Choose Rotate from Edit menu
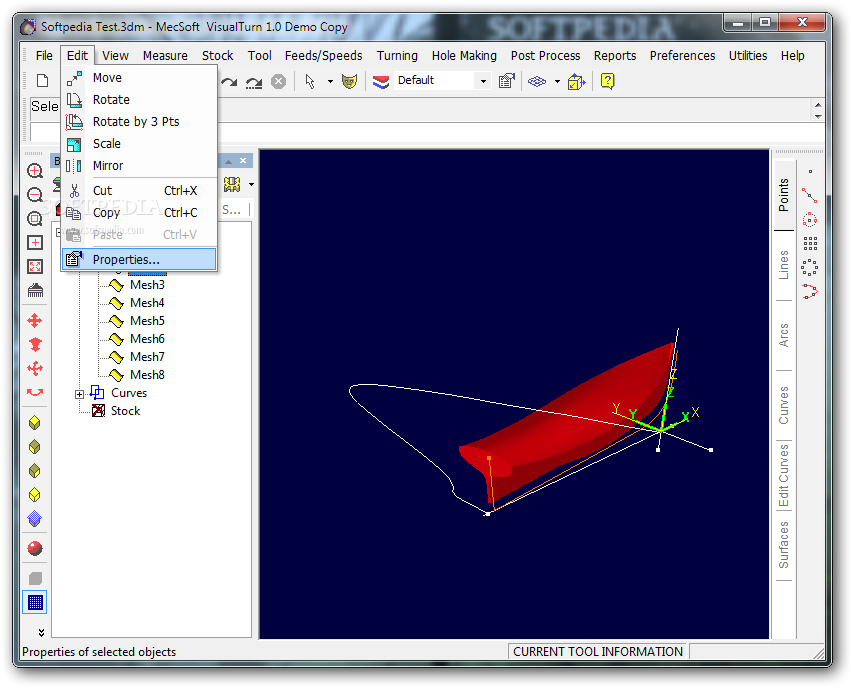853x688 pixels. tap(139, 100)
